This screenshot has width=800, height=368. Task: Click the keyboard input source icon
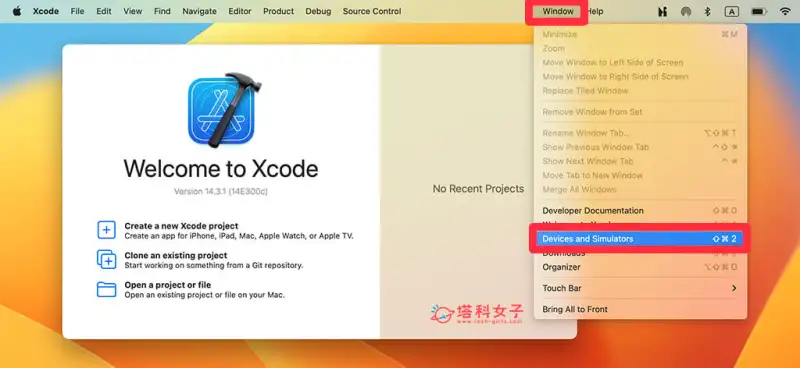[732, 11]
